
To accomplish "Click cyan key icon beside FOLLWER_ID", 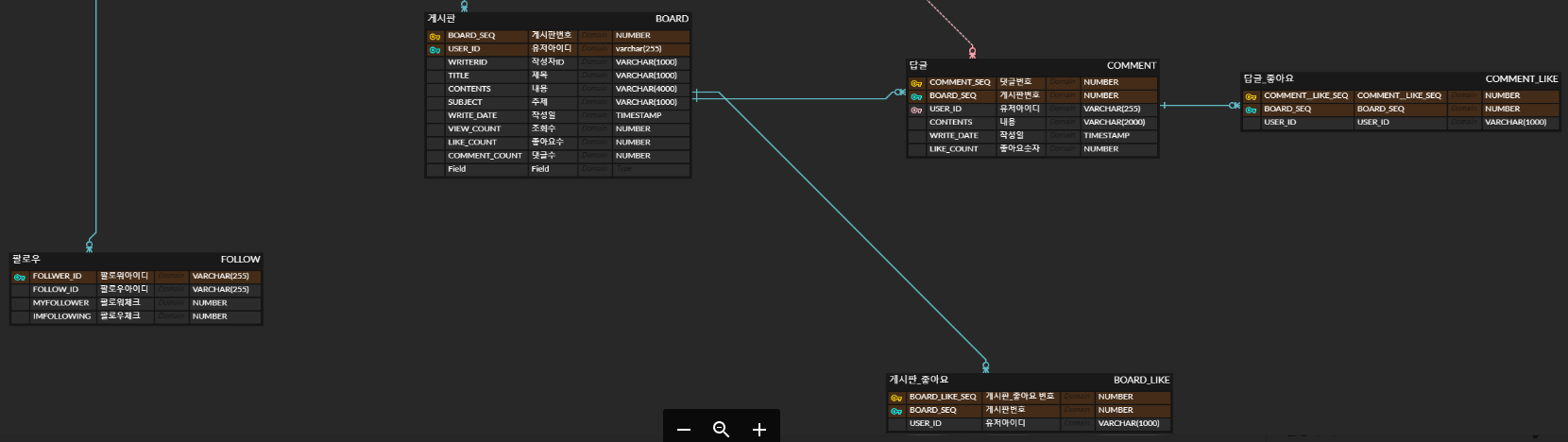I will [x=20, y=277].
